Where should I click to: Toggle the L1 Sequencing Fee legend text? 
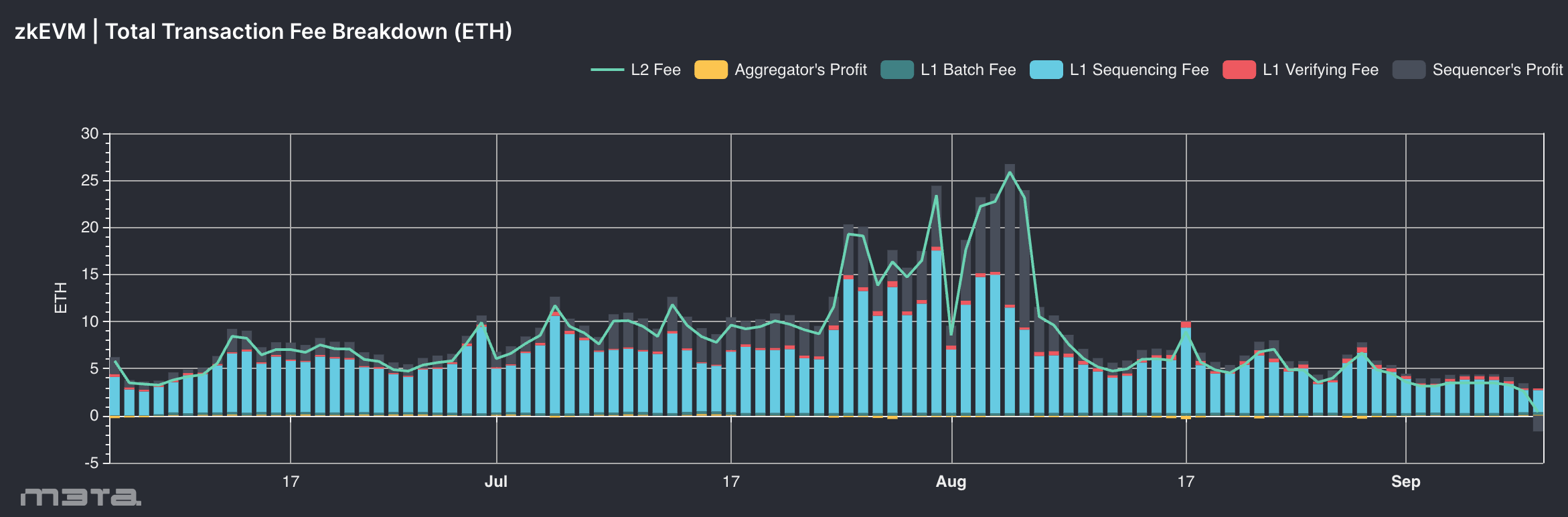[1139, 70]
